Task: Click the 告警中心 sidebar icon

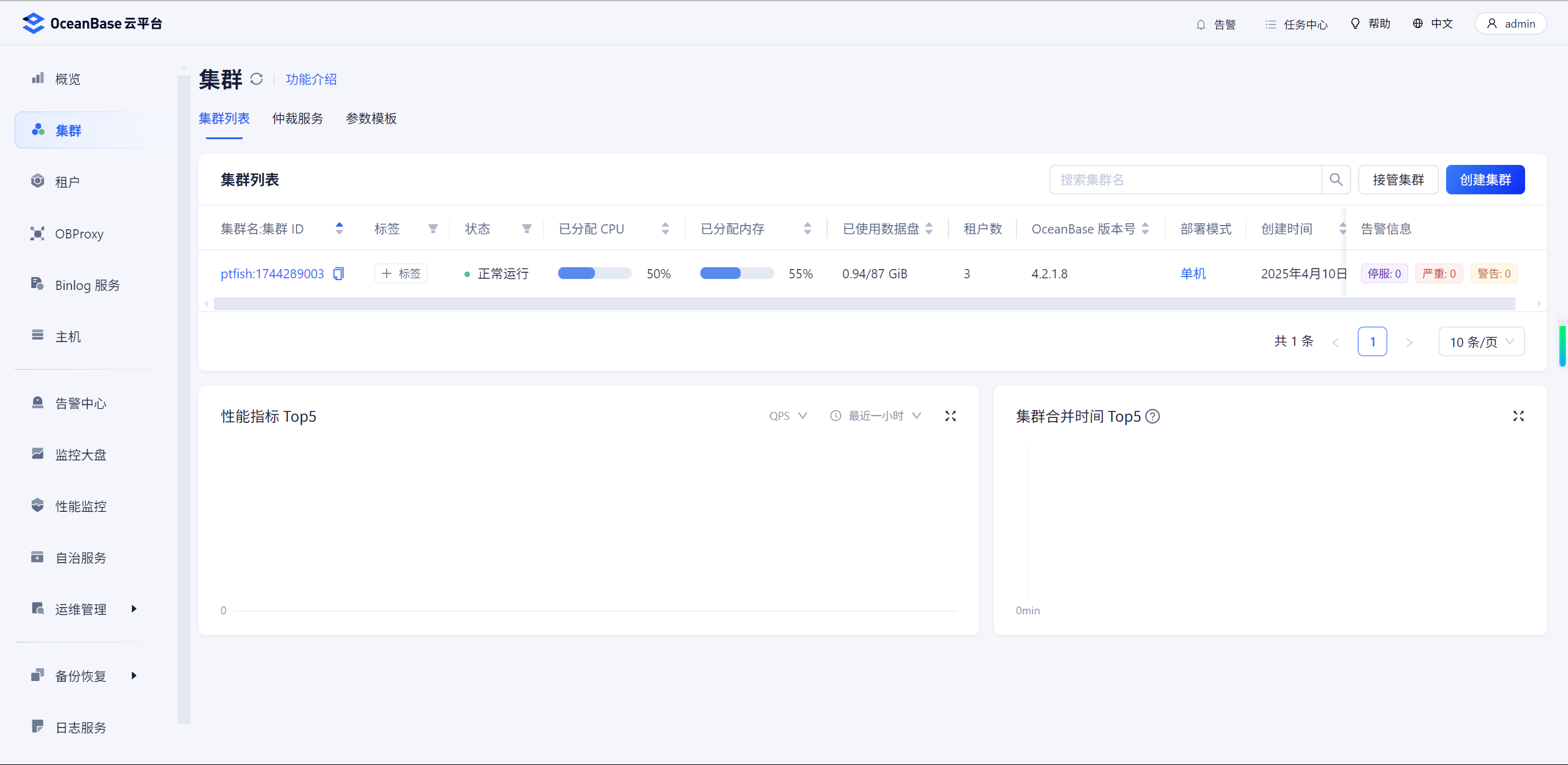Action: coord(38,402)
